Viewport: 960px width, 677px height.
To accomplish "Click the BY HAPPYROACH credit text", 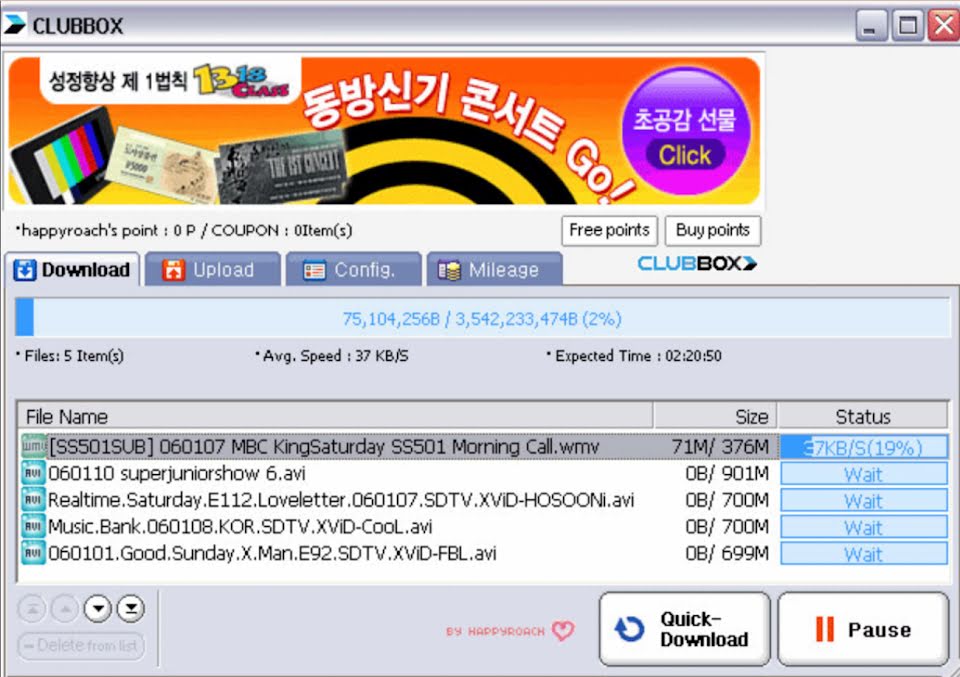I will 495,631.
